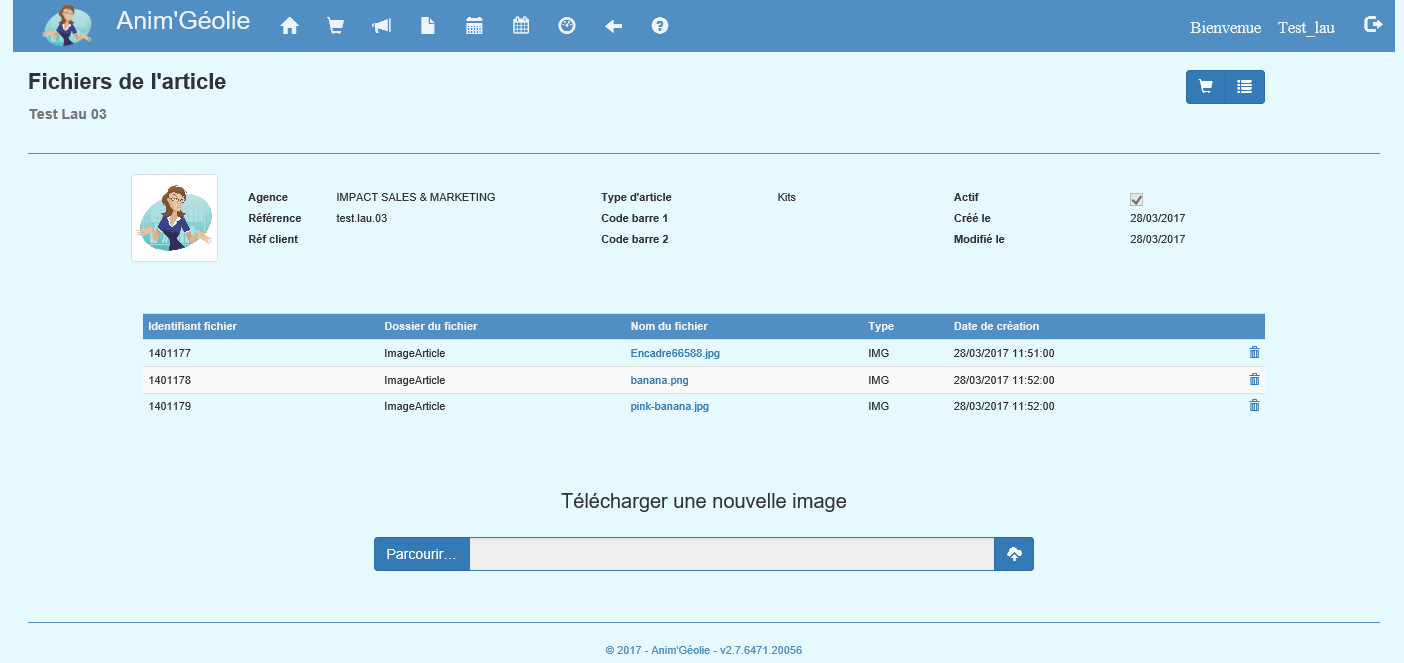Delete the Encadre66588.jpg file with trash icon
The image size is (1404, 663).
(1255, 352)
